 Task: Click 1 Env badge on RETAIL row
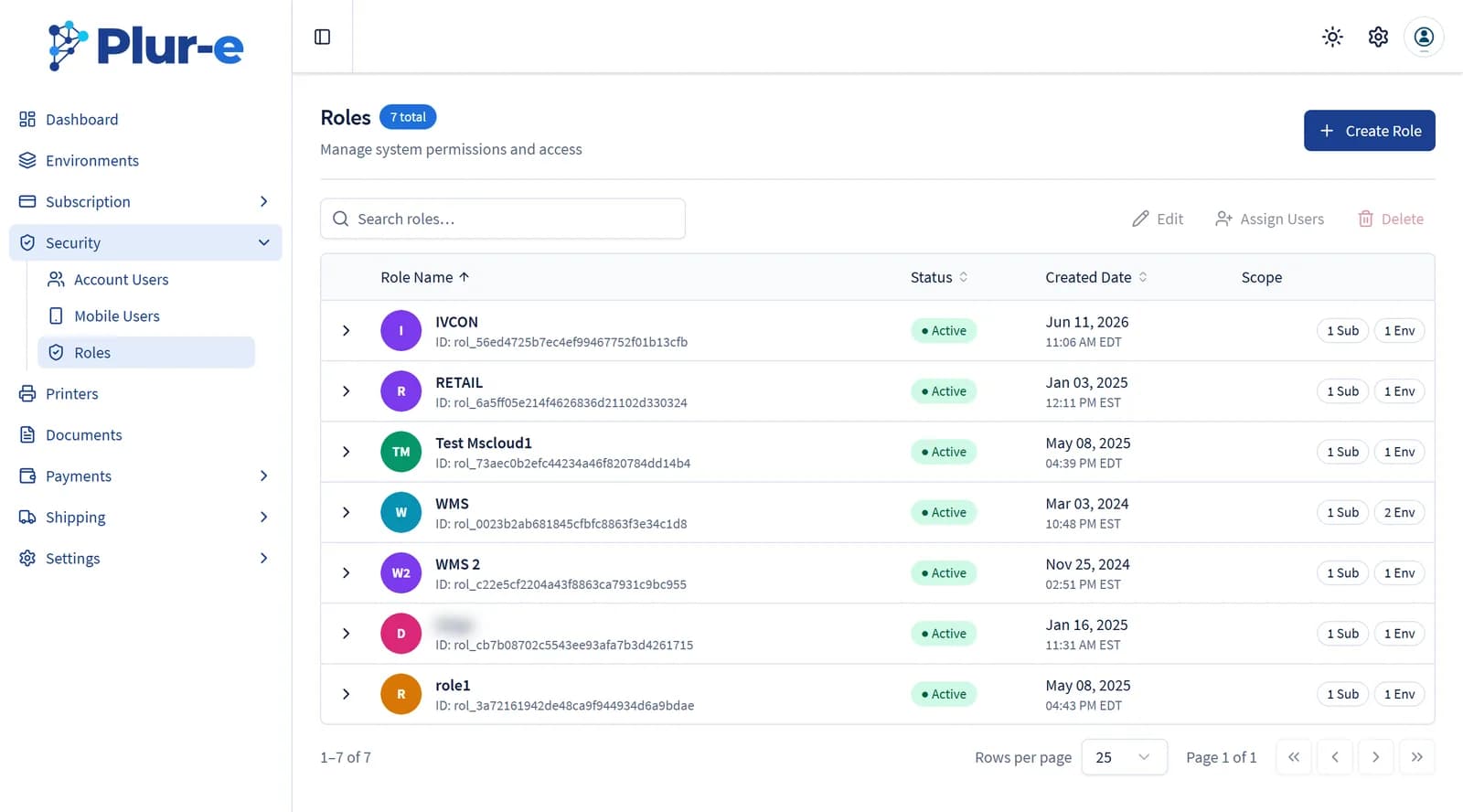[x=1399, y=390]
